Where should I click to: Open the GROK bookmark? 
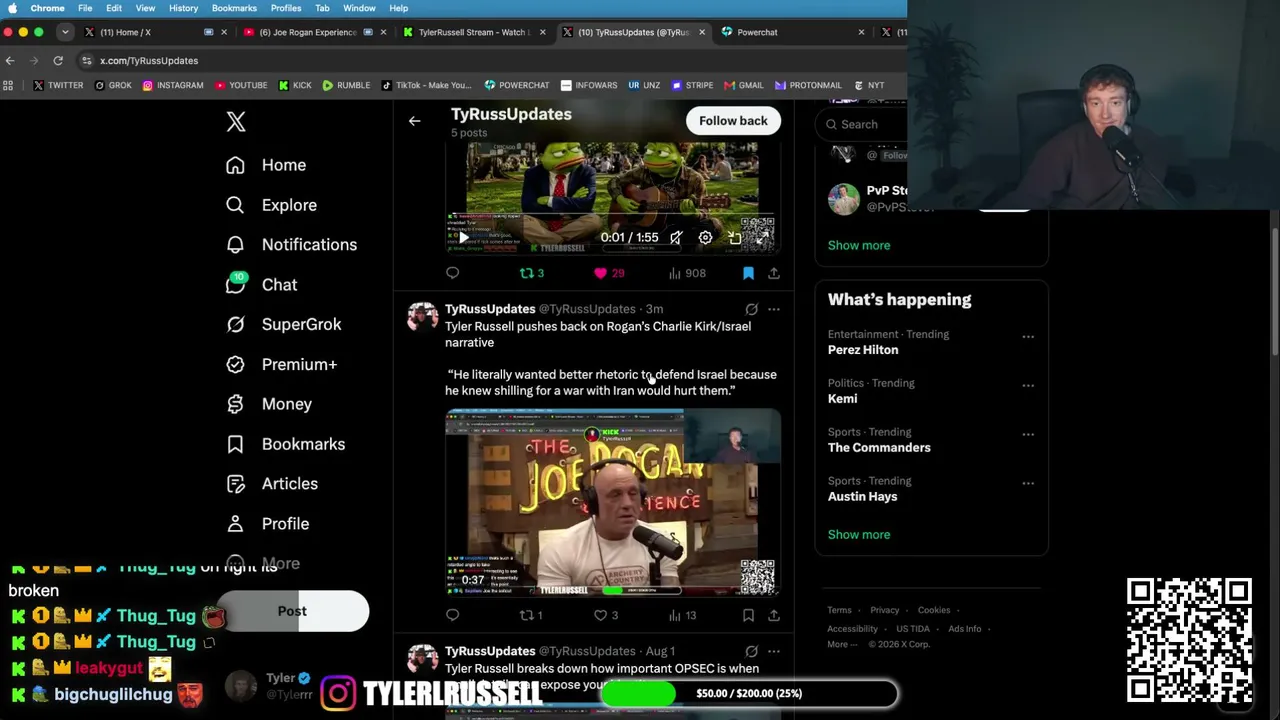point(113,86)
